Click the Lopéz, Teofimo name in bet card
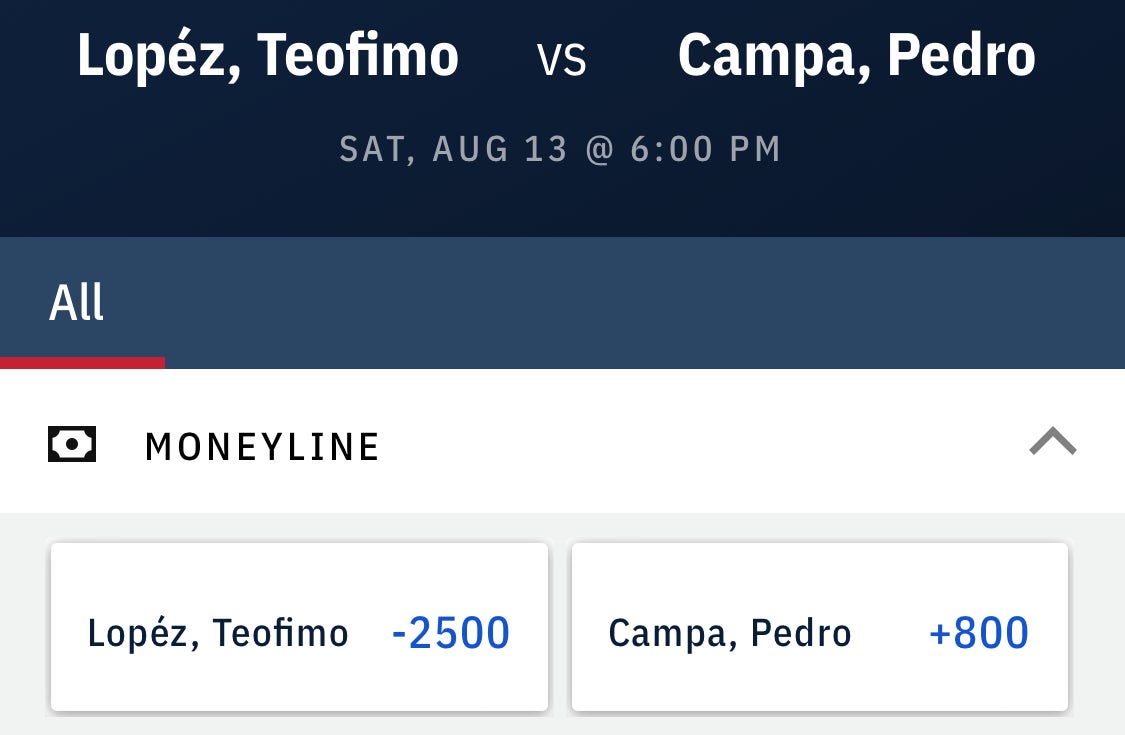The height and width of the screenshot is (735, 1125). [218, 633]
